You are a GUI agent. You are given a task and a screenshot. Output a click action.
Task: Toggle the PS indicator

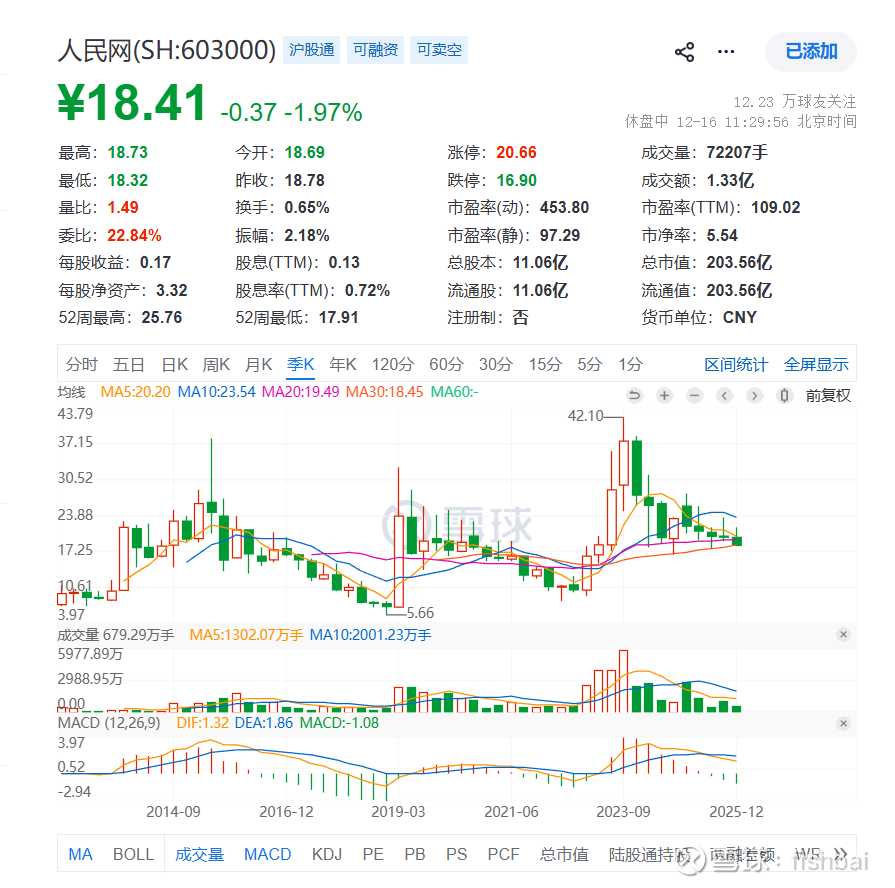457,854
